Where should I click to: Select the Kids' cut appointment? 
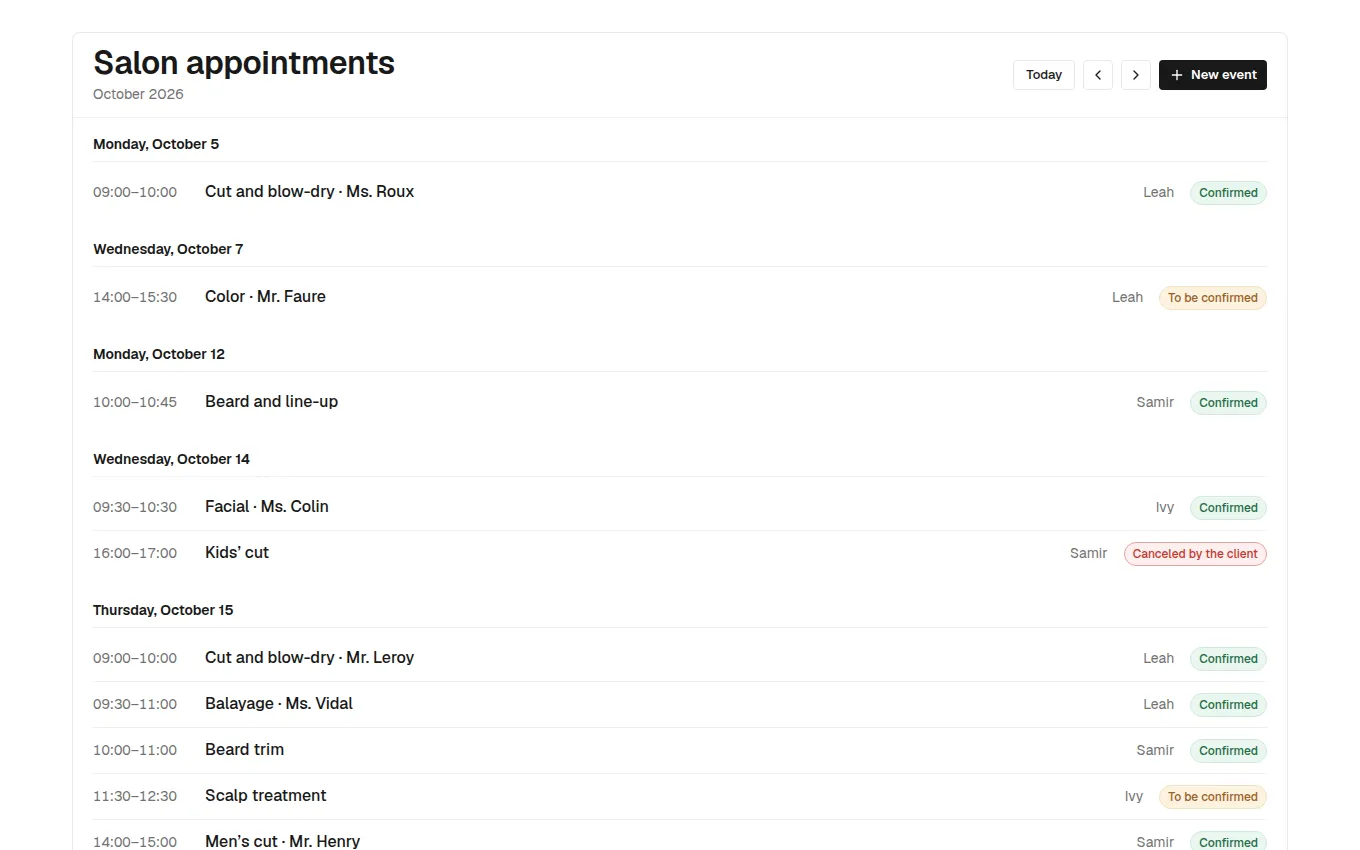pos(680,553)
